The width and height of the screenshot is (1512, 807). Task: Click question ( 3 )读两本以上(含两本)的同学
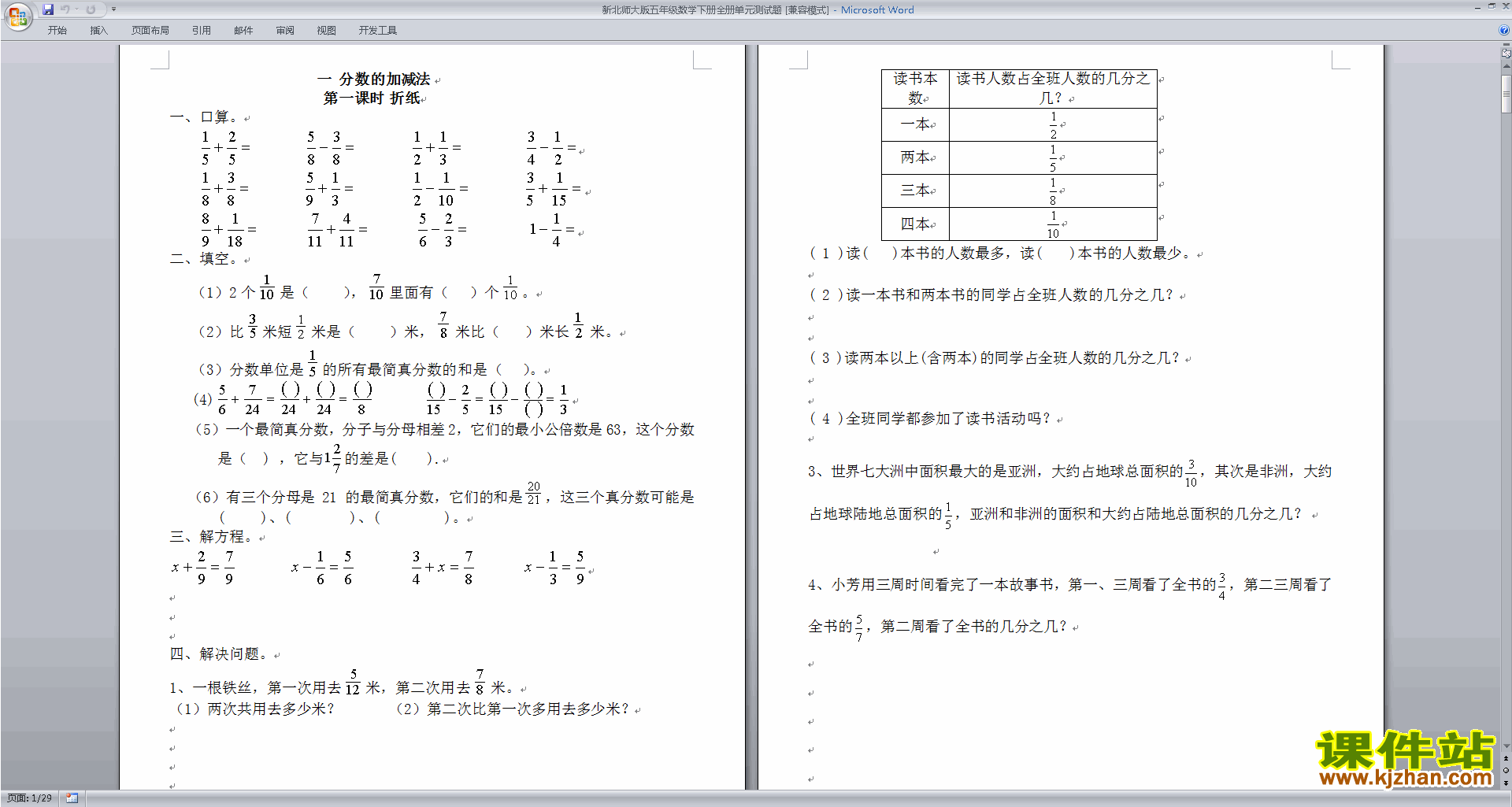point(995,358)
